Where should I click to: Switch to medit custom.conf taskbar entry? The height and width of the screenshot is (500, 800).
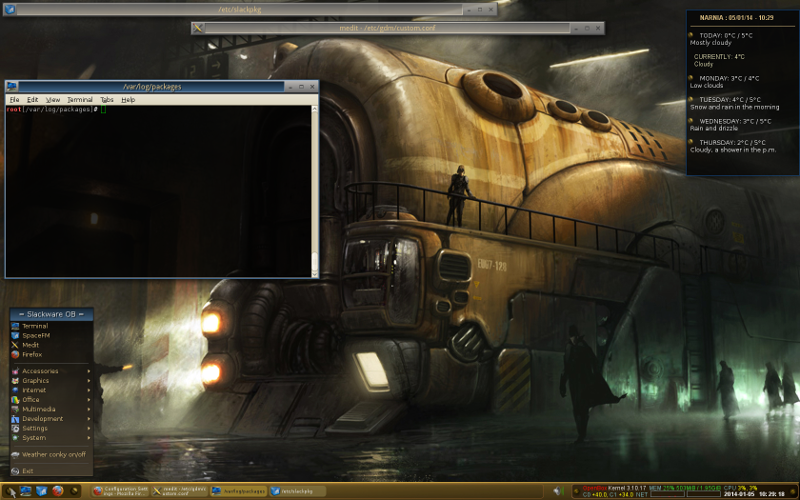pos(180,491)
